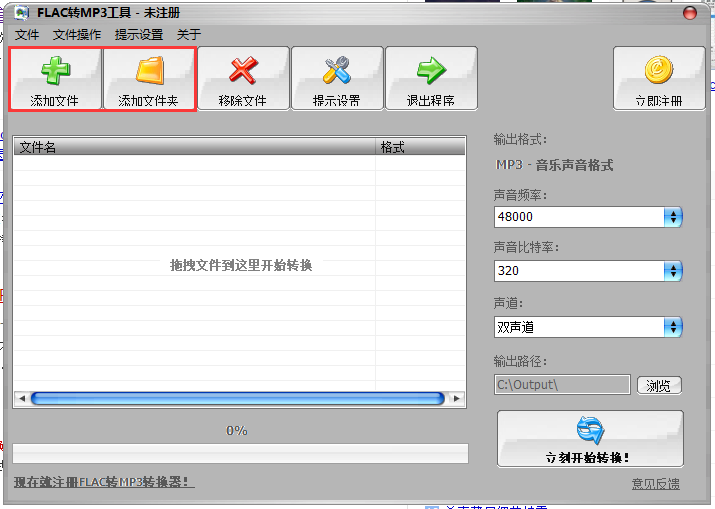Screen dimensions: 715x509
Task: Open 提示设置 tools icon in toolbar
Action: pos(336,70)
